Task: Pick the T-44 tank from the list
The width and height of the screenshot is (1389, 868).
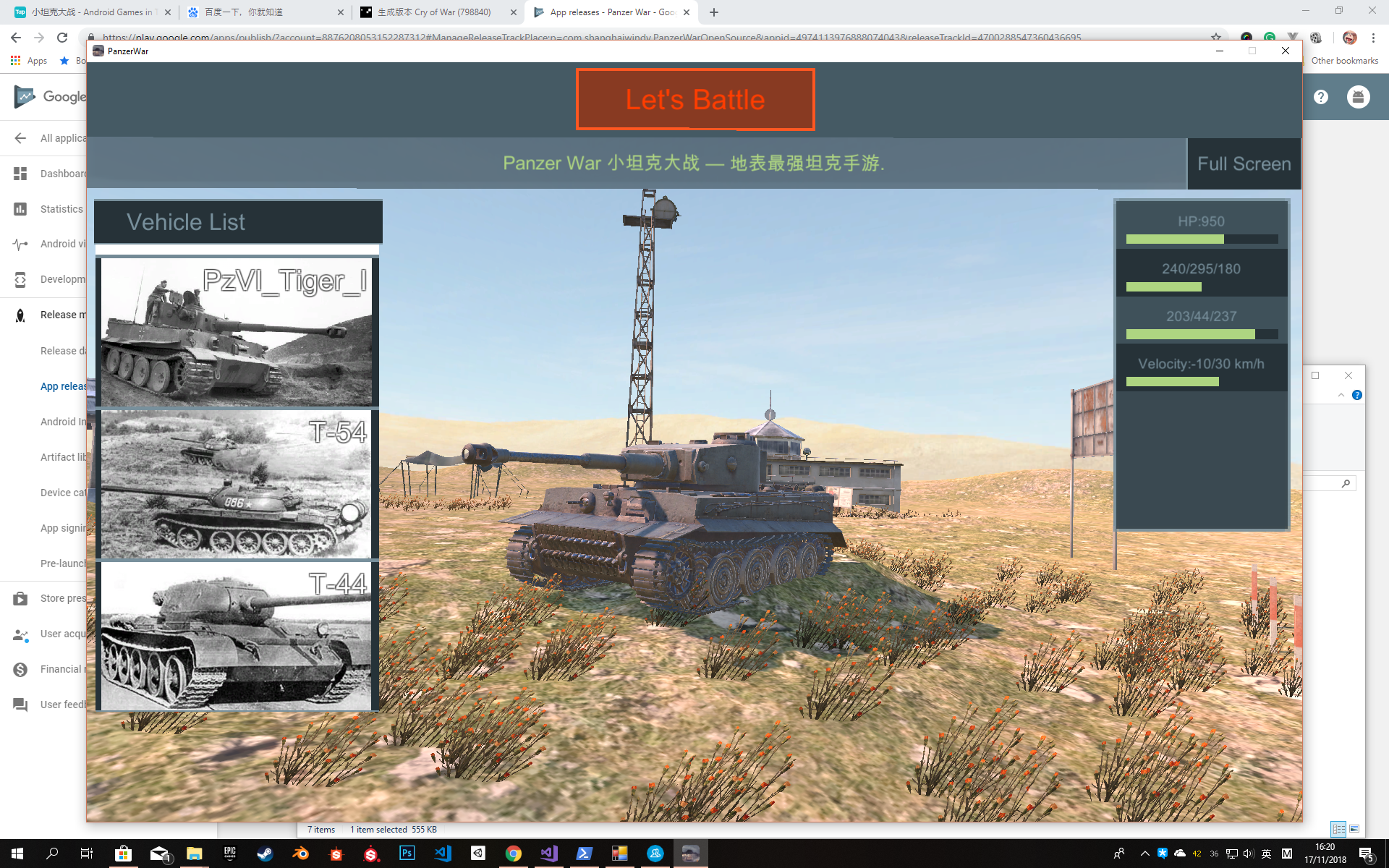Action: (x=236, y=636)
